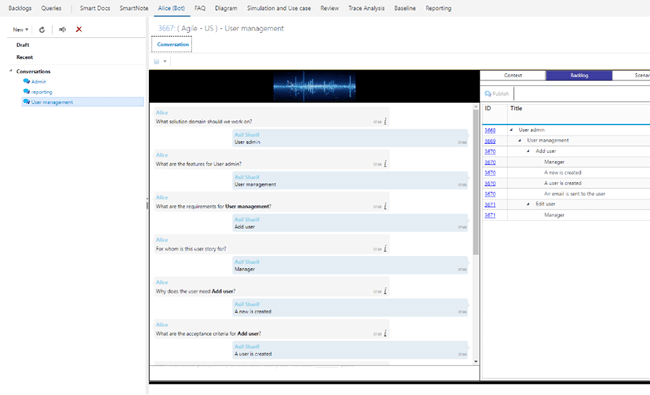Click the chat bubble icon beside reporting
650x395 pixels.
(27, 92)
